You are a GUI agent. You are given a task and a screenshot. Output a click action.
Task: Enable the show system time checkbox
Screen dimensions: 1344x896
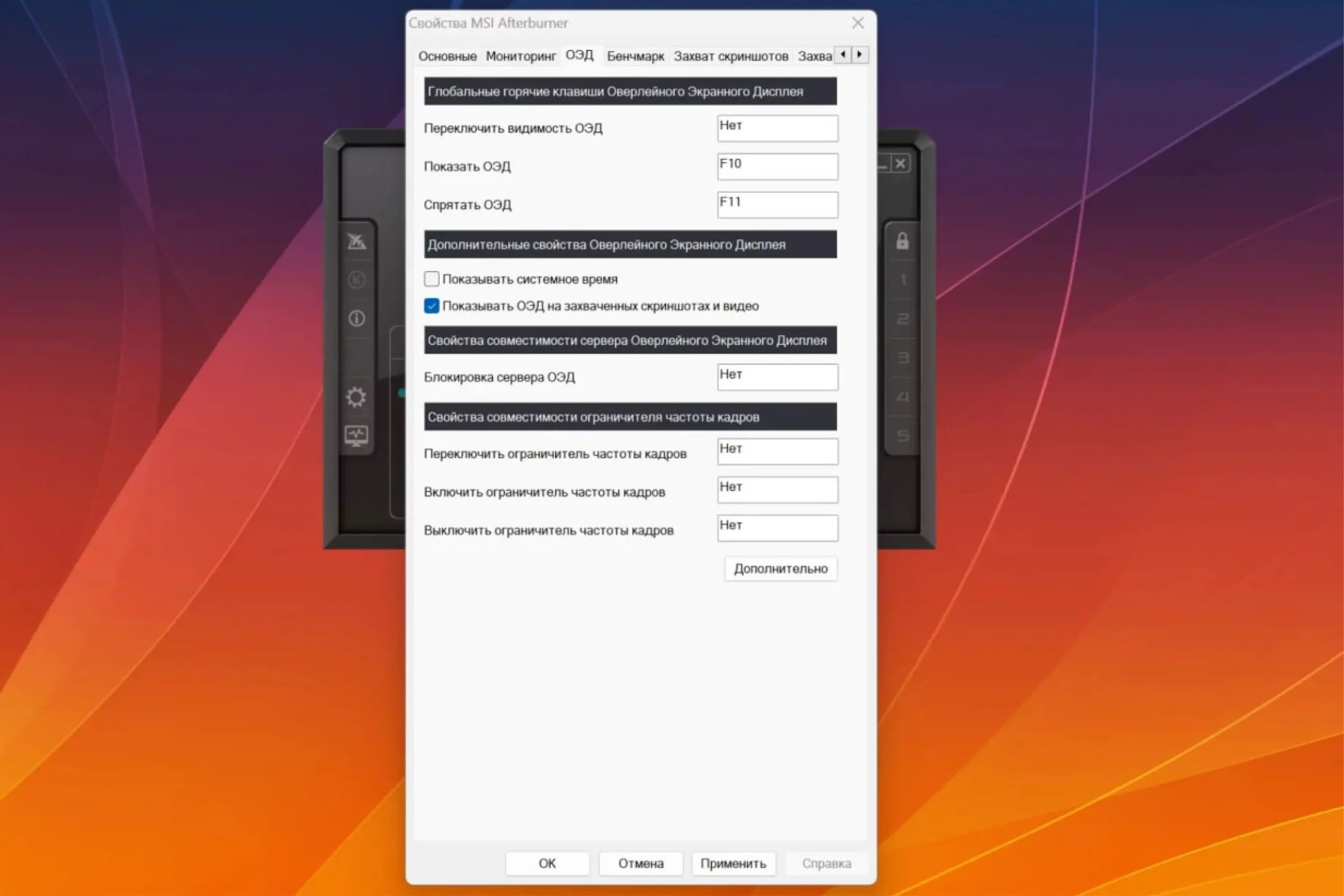coord(432,279)
